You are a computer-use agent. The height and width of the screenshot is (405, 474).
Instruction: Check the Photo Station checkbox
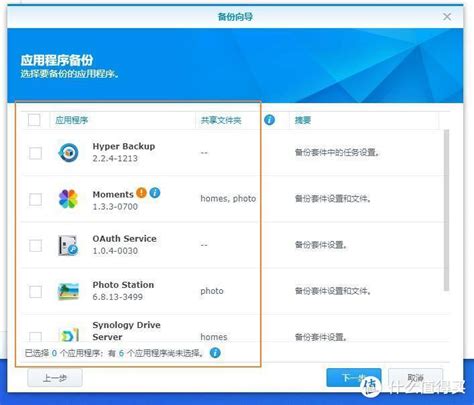point(35,292)
